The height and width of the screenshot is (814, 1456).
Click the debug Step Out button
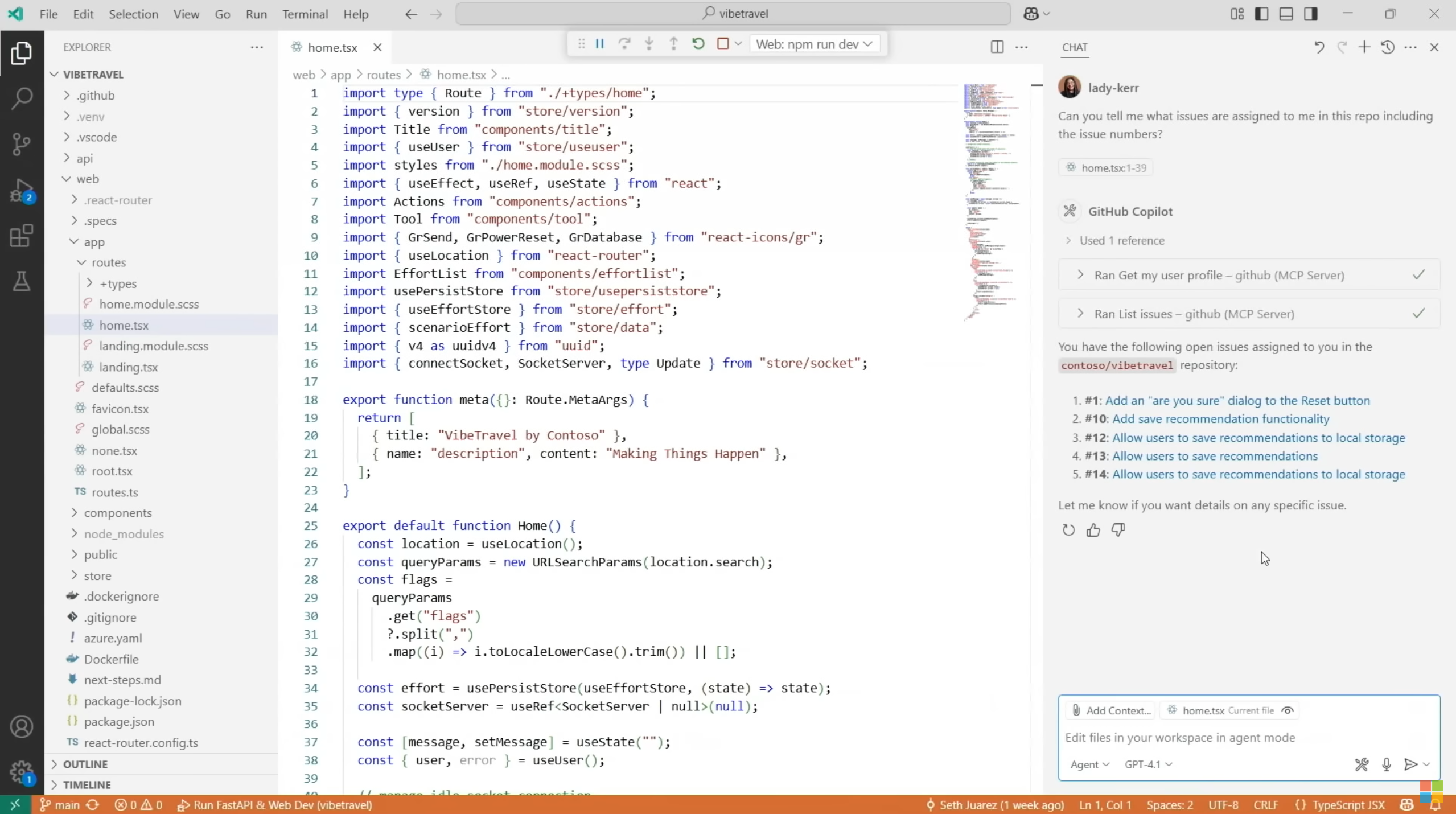(x=673, y=44)
